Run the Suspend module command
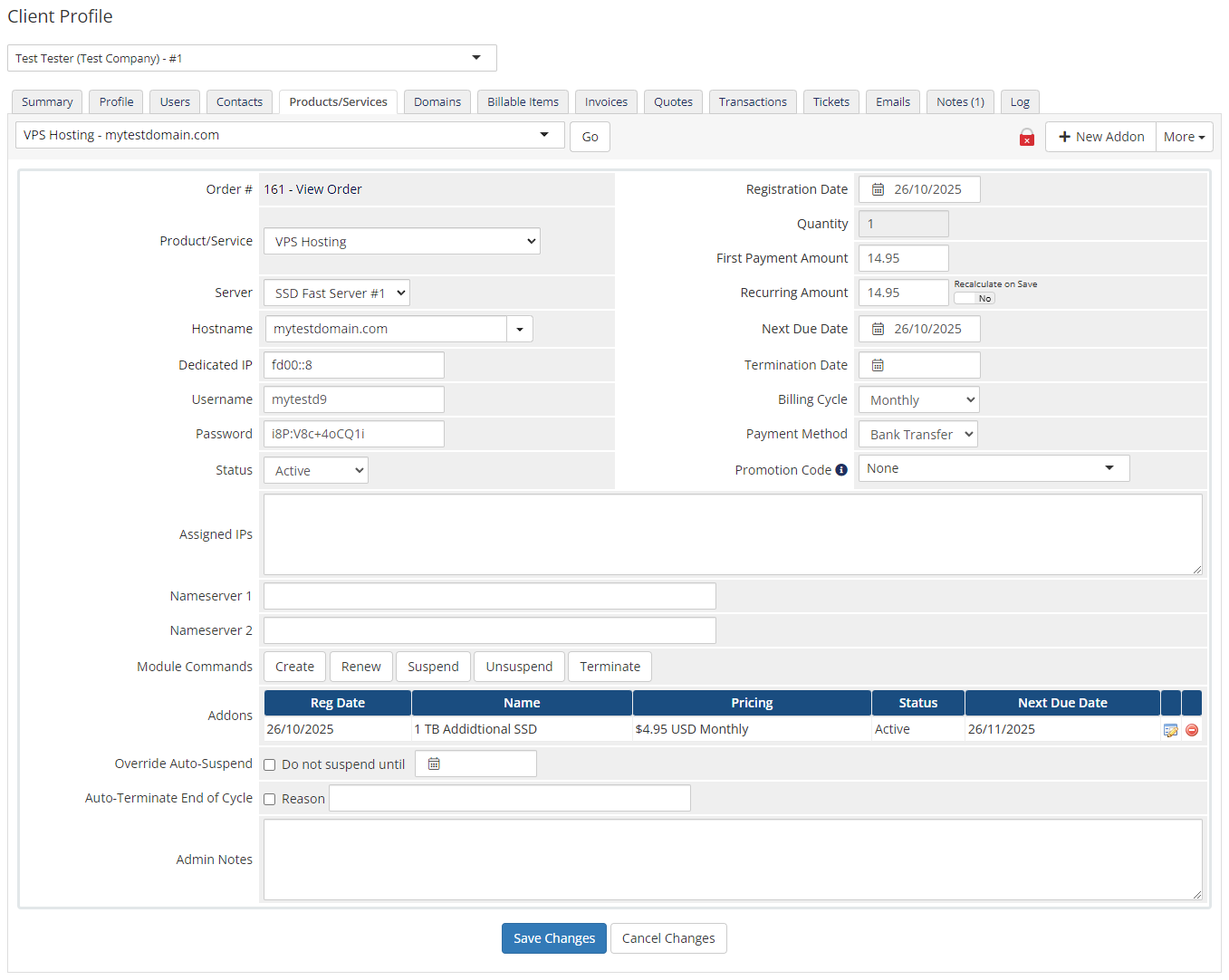Screen dimensions: 1229x980 pyautogui.click(x=433, y=666)
